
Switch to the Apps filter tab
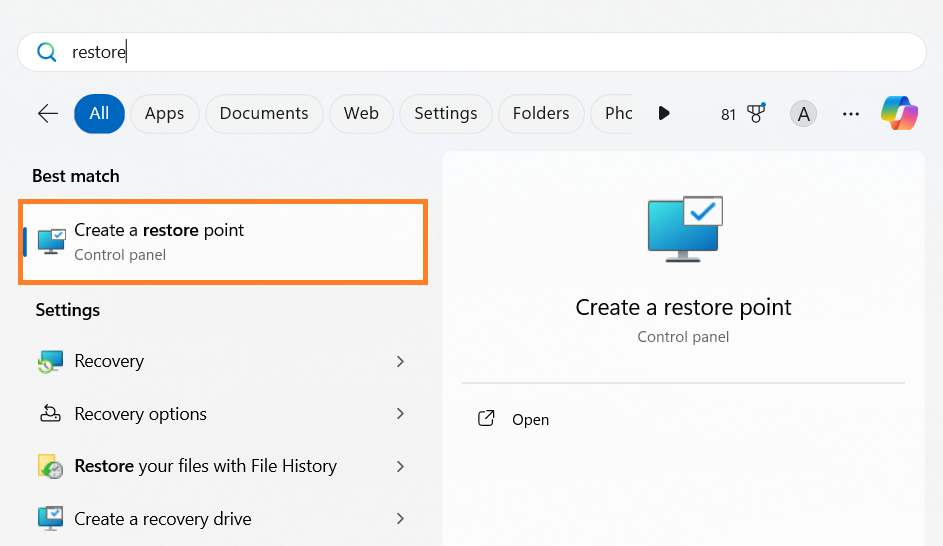click(164, 114)
